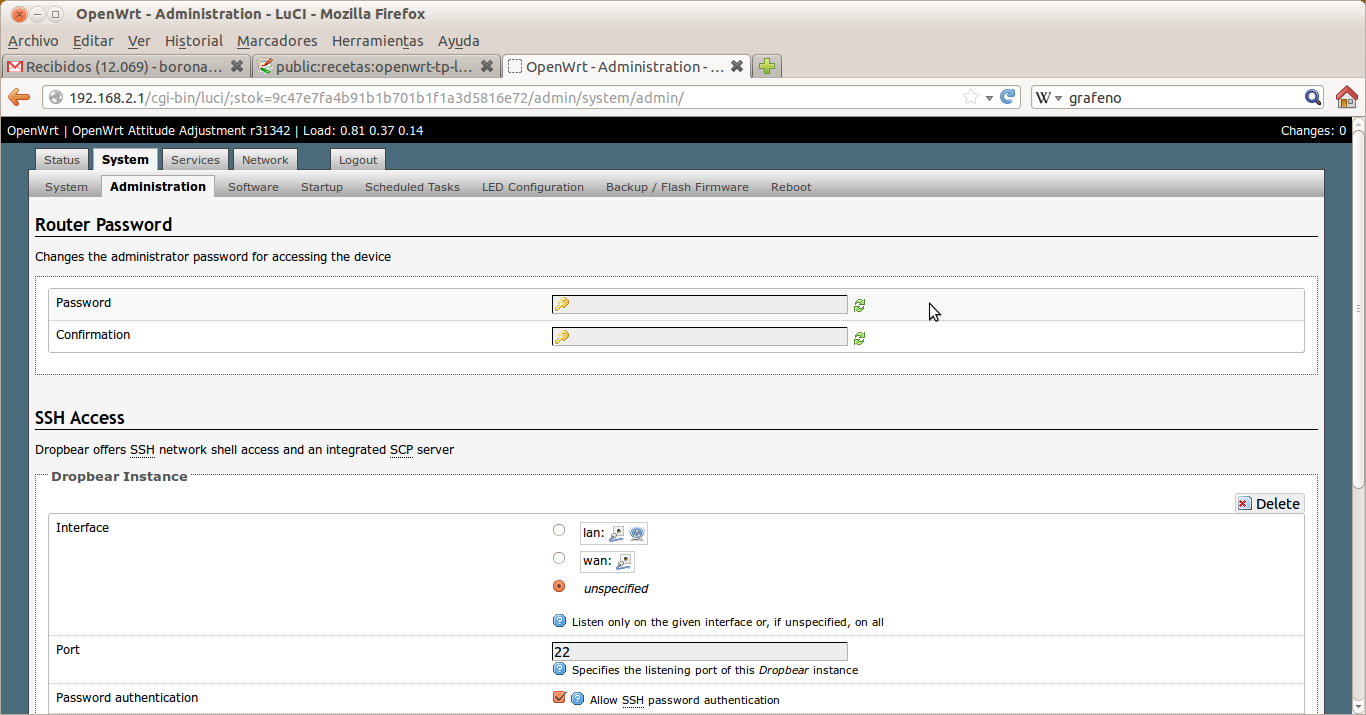Click the Delete button for Dropbear instance
Screen dimensions: 1366x715
(1269, 503)
